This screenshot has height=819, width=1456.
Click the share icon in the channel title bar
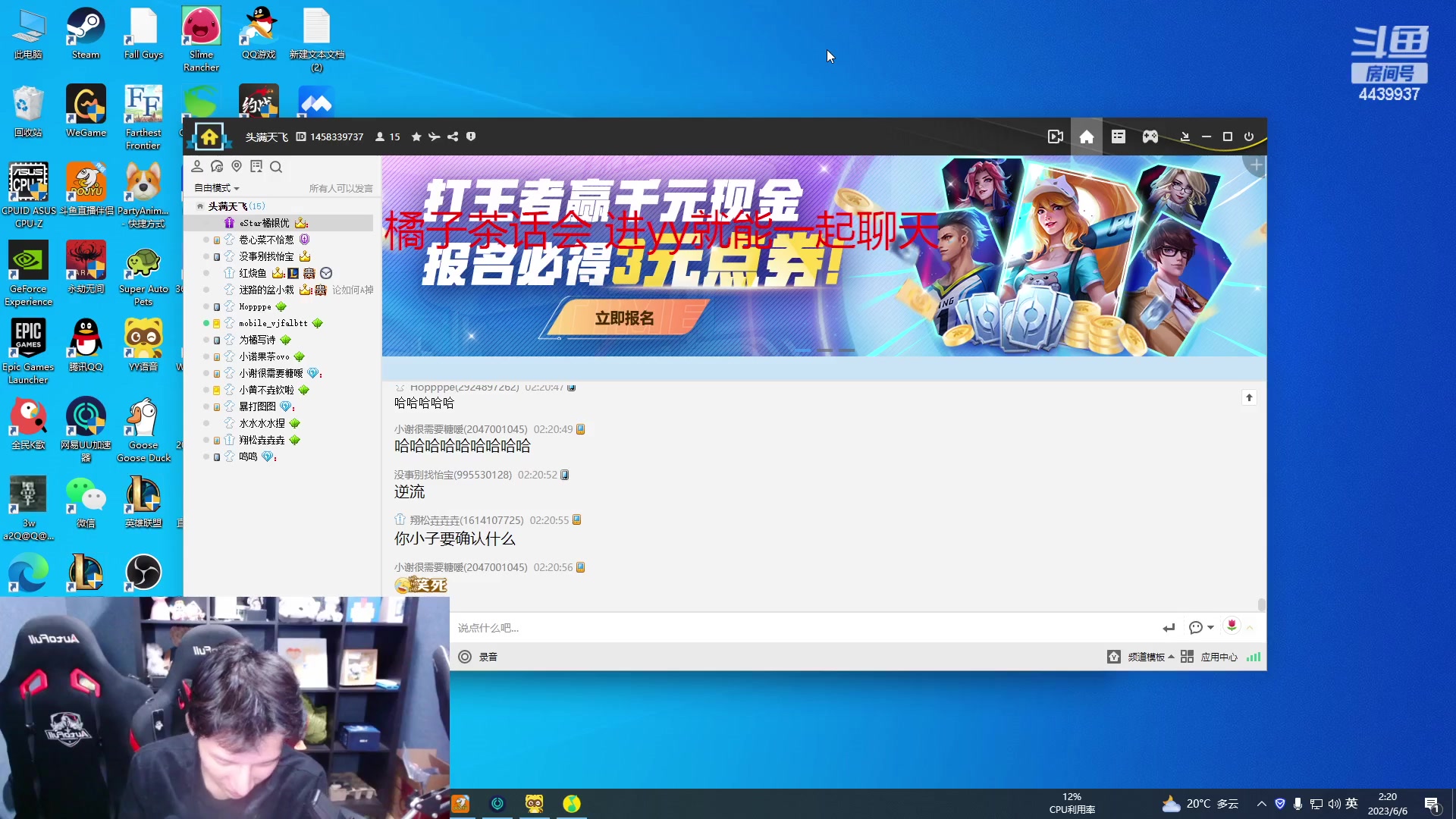[x=453, y=136]
